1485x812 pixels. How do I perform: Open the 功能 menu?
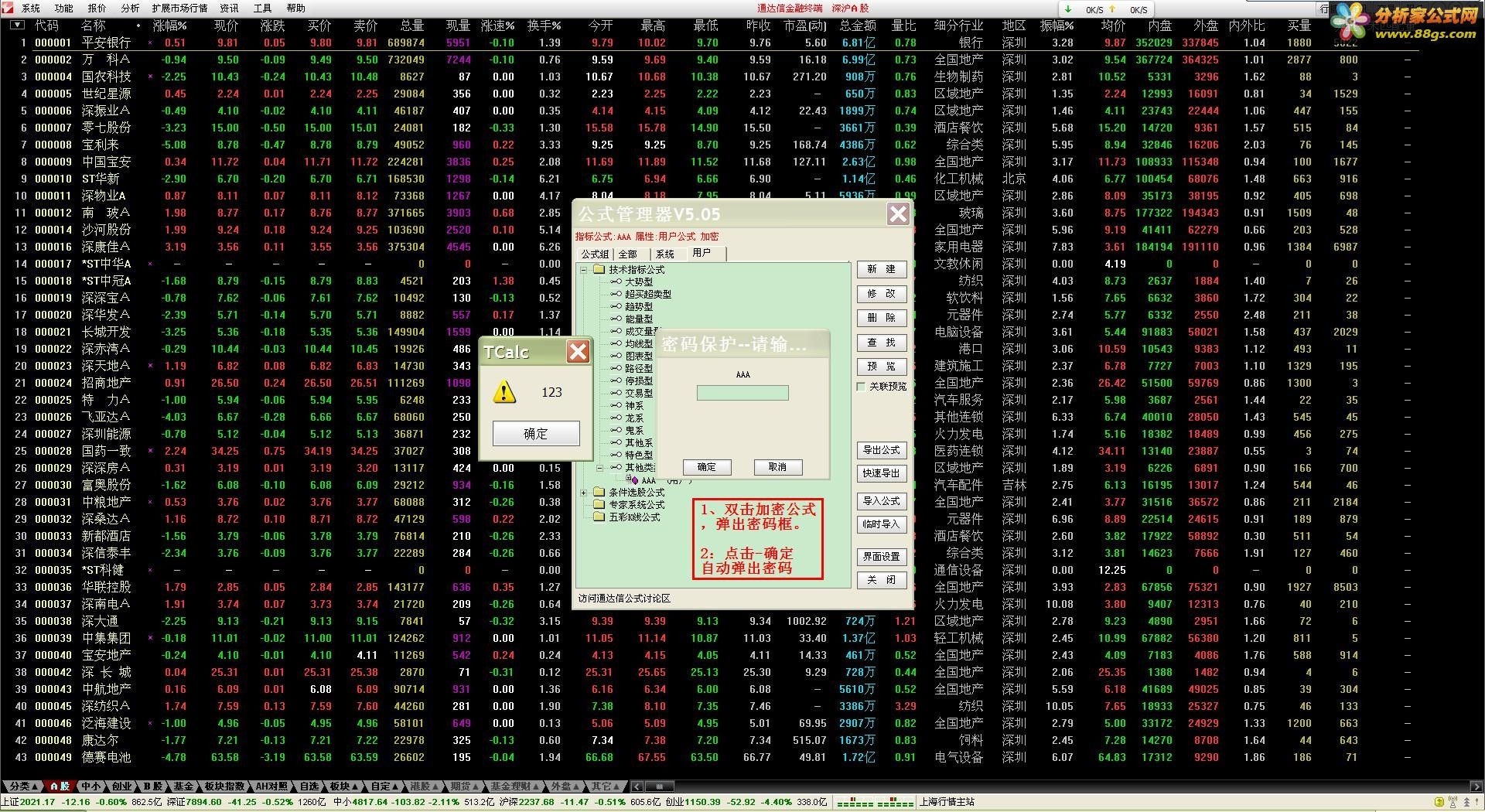[x=64, y=9]
